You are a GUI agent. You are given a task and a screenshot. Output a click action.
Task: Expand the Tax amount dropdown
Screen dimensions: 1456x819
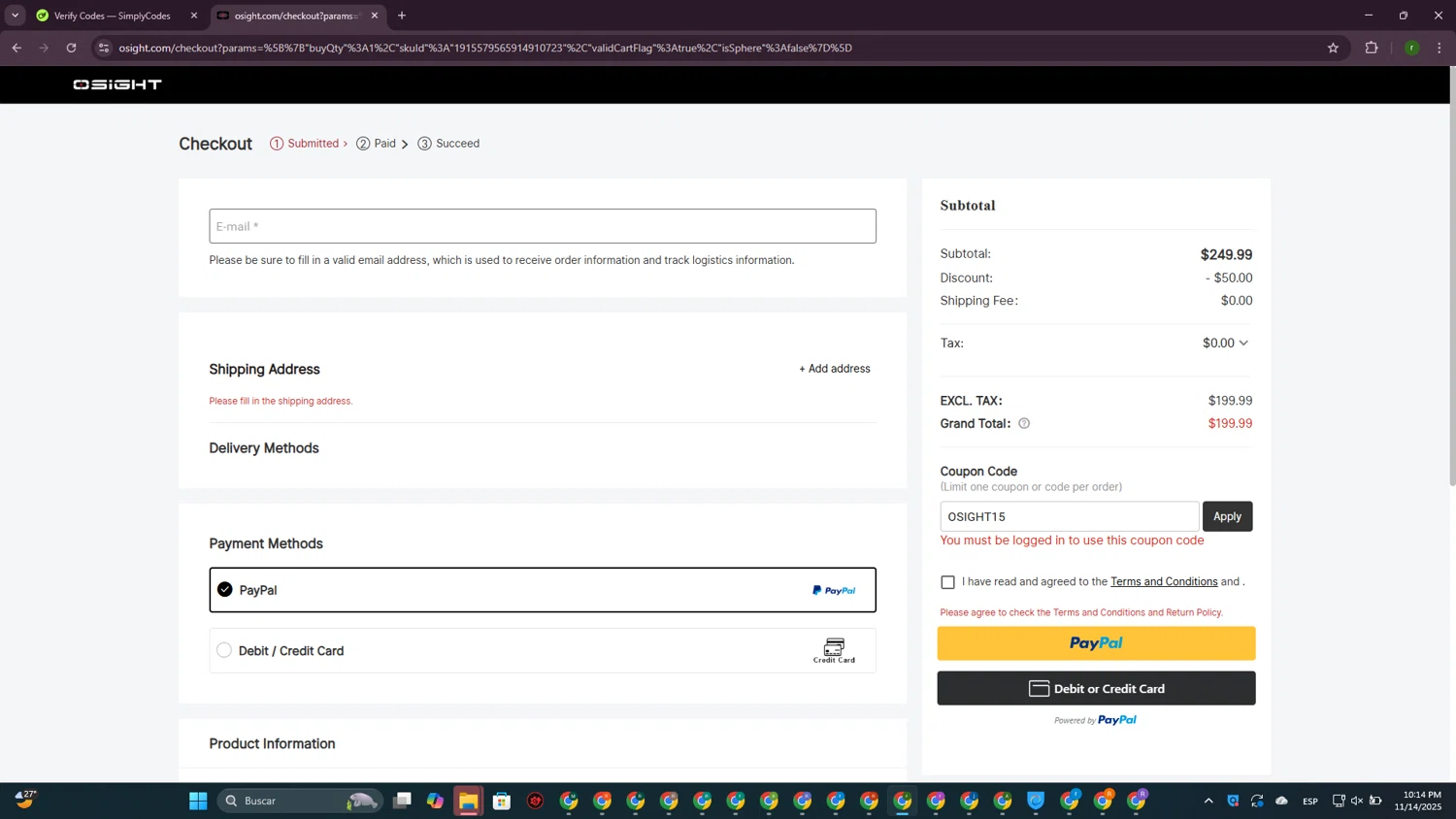pos(1243,343)
